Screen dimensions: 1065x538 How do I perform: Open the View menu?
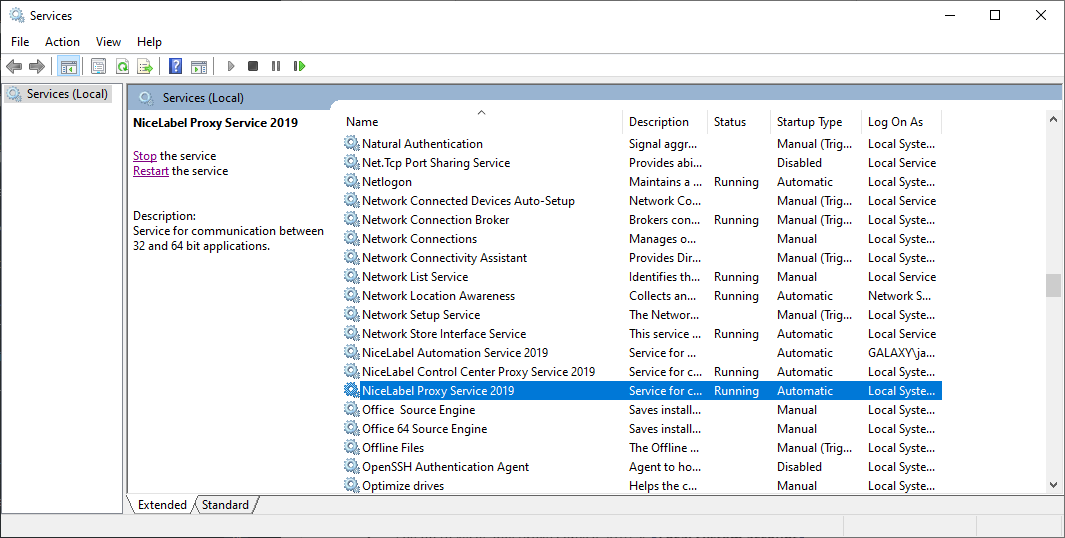tap(108, 41)
